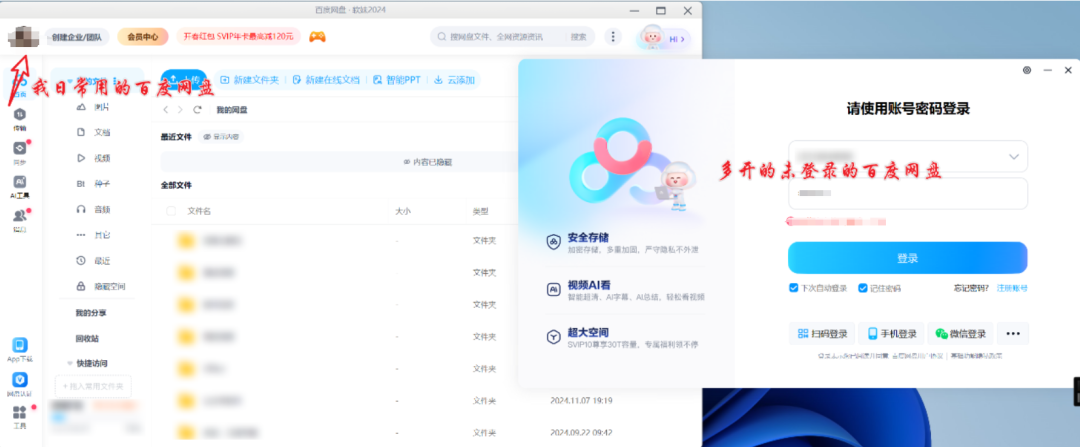Select the 文档 documents category

[92, 132]
